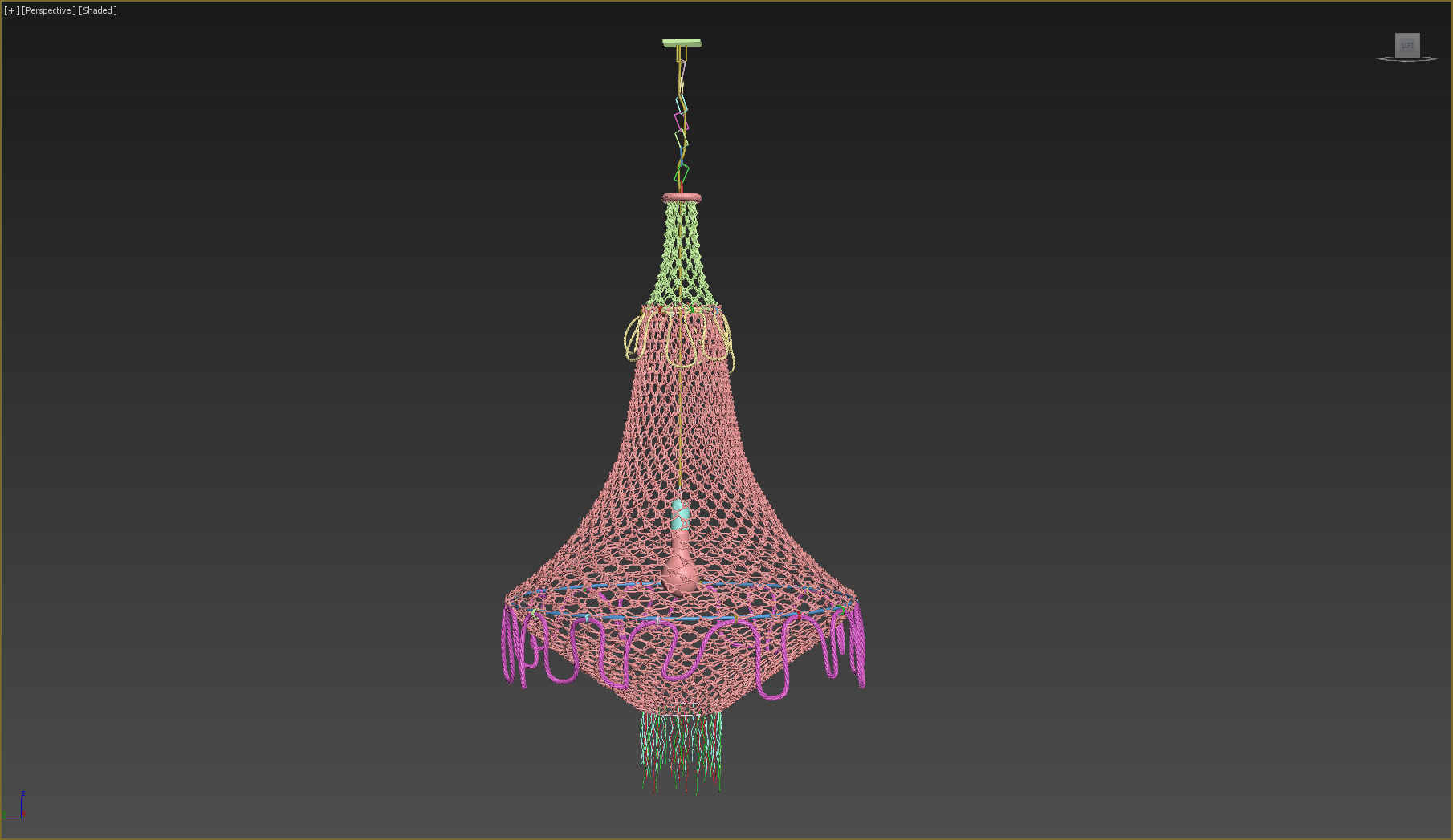Click the ViewCube Left face
The image size is (1453, 840).
point(1407,45)
